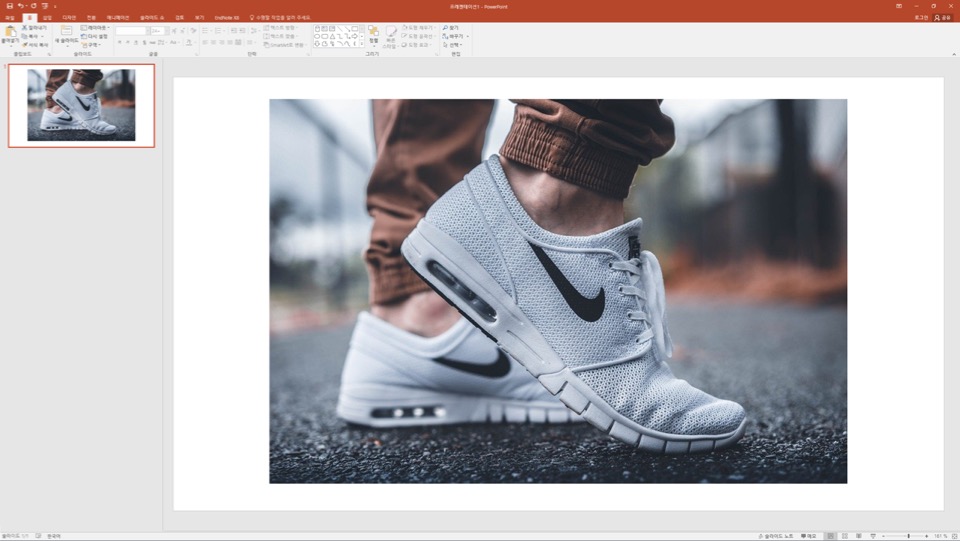960x541 pixels.
Task: Click the Share button
Action: [942, 18]
